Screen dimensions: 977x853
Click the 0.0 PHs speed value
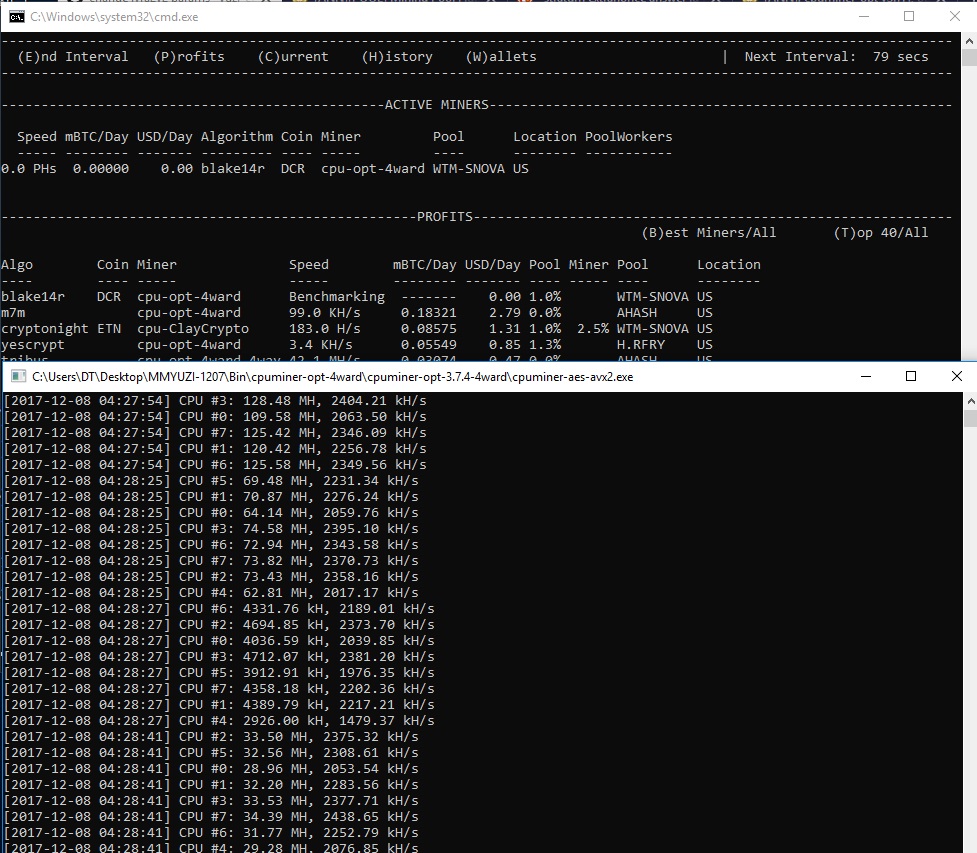[29, 169]
